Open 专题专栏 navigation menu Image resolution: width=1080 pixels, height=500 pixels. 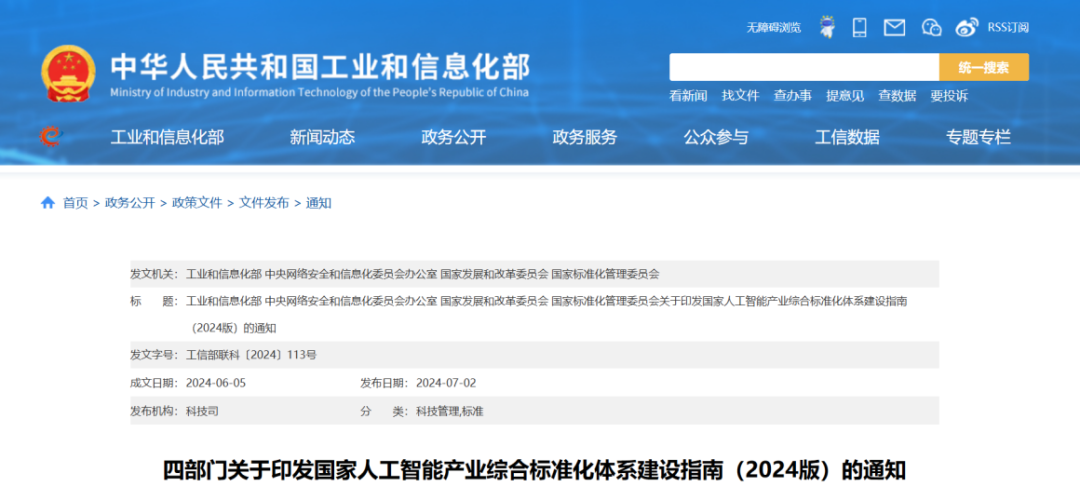[978, 137]
